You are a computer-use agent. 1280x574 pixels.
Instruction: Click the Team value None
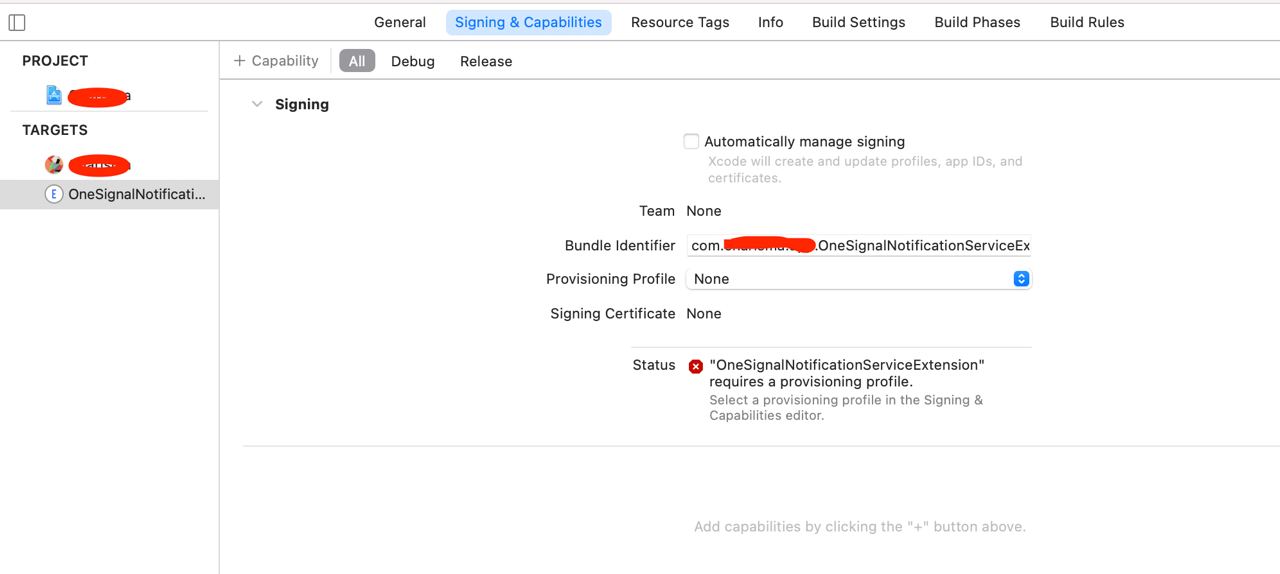tap(704, 211)
